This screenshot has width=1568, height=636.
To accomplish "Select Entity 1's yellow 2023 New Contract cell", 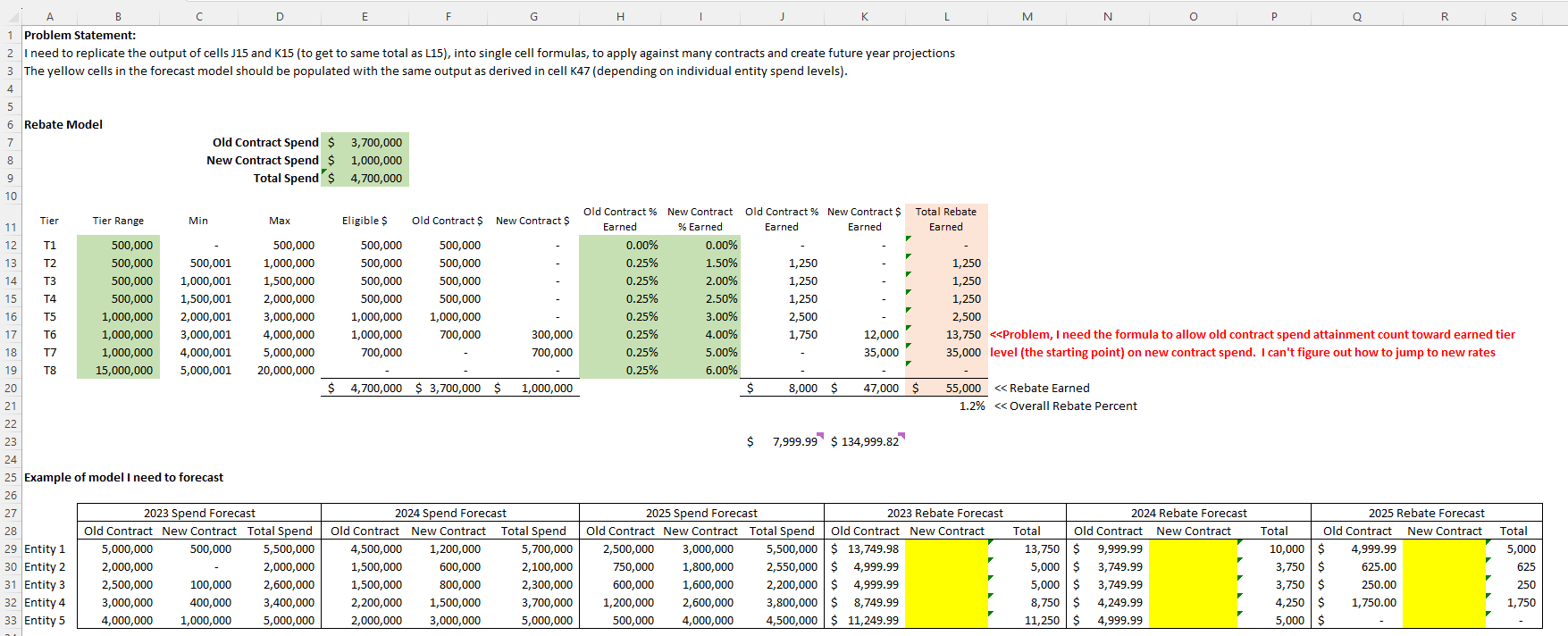I will 947,548.
